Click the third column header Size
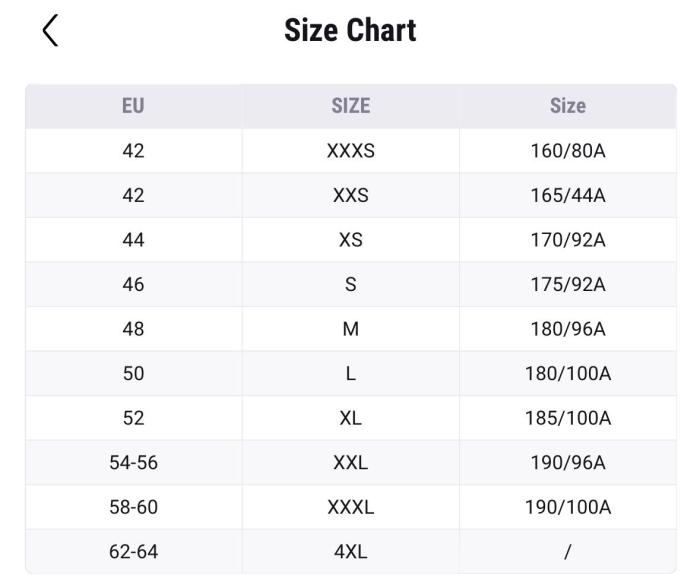700x585 pixels. click(x=567, y=106)
